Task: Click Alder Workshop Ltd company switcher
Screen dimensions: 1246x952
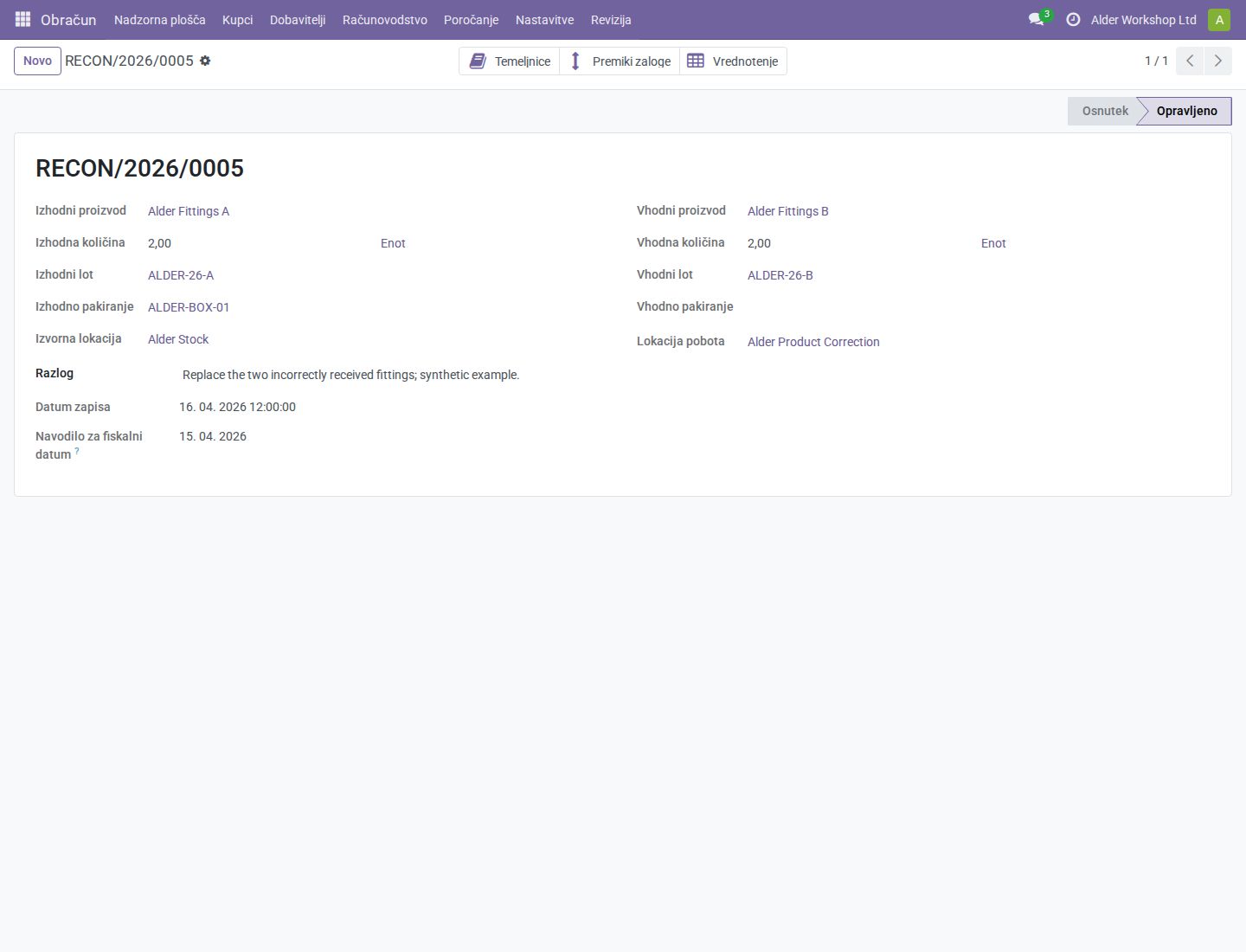Action: click(x=1143, y=20)
